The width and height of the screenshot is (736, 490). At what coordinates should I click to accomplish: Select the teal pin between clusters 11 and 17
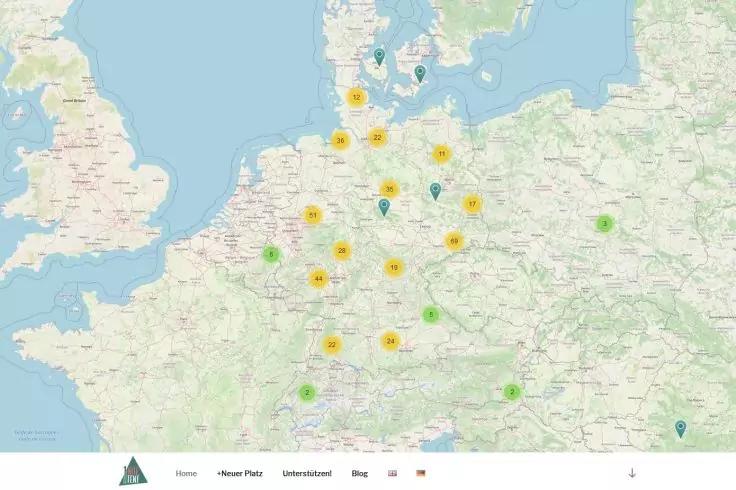click(x=435, y=191)
